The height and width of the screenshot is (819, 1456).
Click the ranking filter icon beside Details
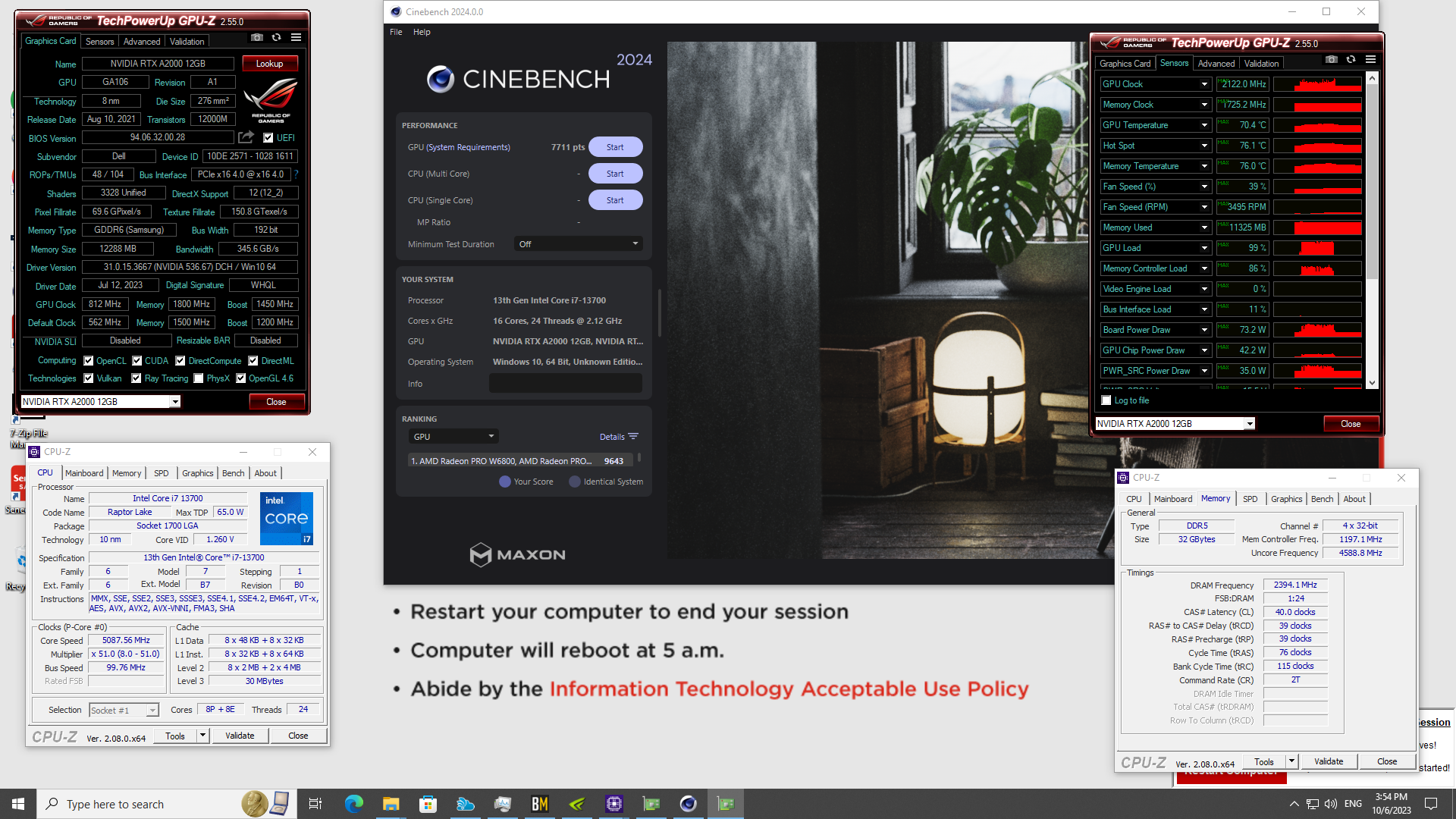point(633,436)
